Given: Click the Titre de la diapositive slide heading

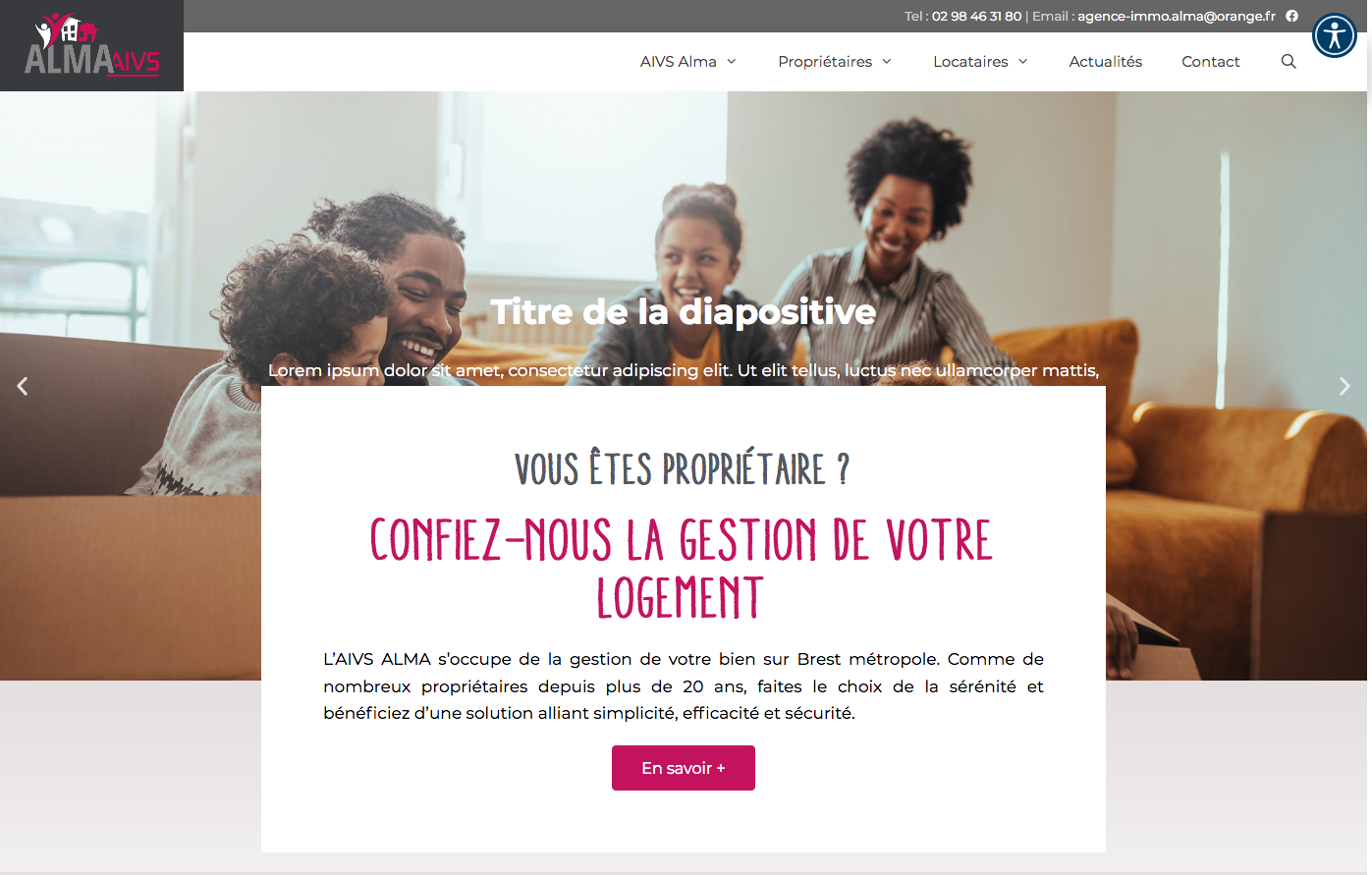Looking at the screenshot, I should 684,311.
